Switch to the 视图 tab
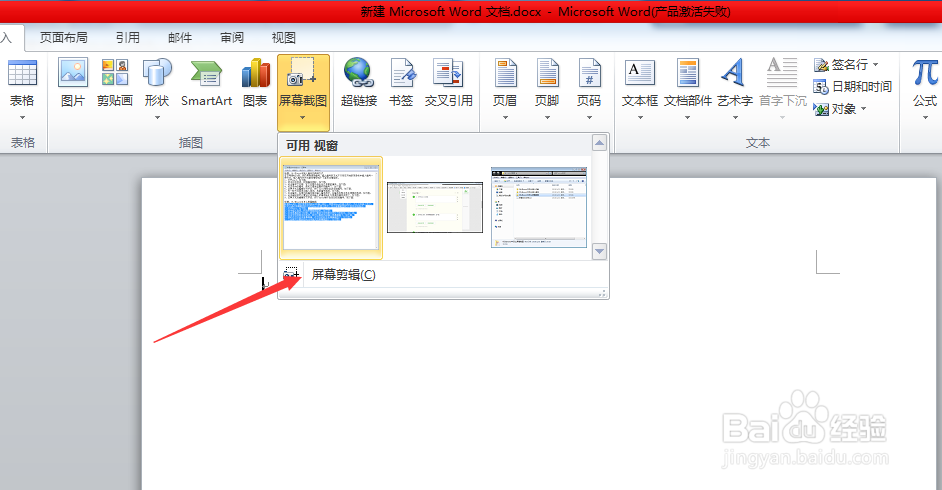The image size is (942, 490). click(x=284, y=38)
